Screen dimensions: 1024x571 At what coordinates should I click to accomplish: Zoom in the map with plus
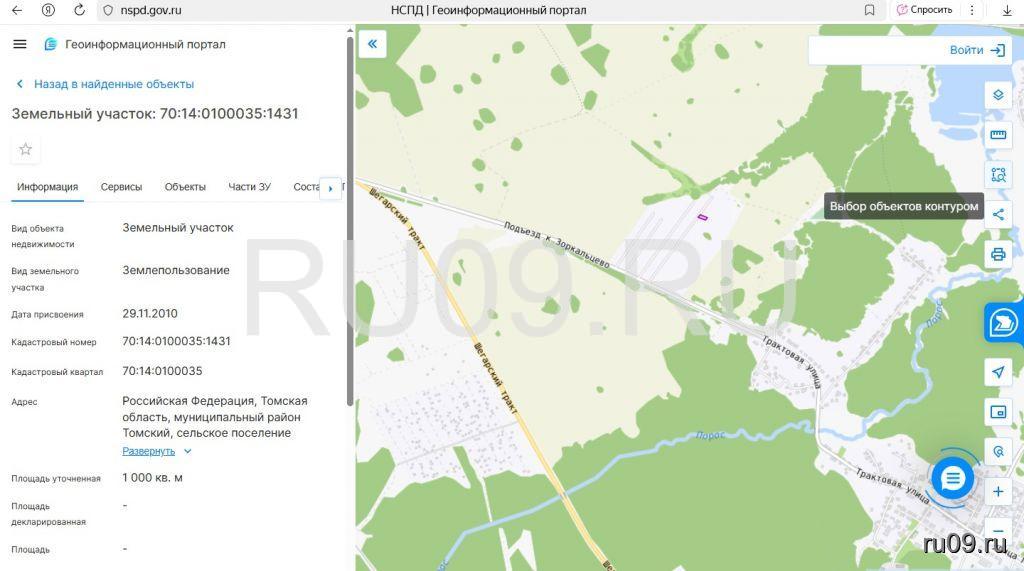pyautogui.click(x=997, y=492)
